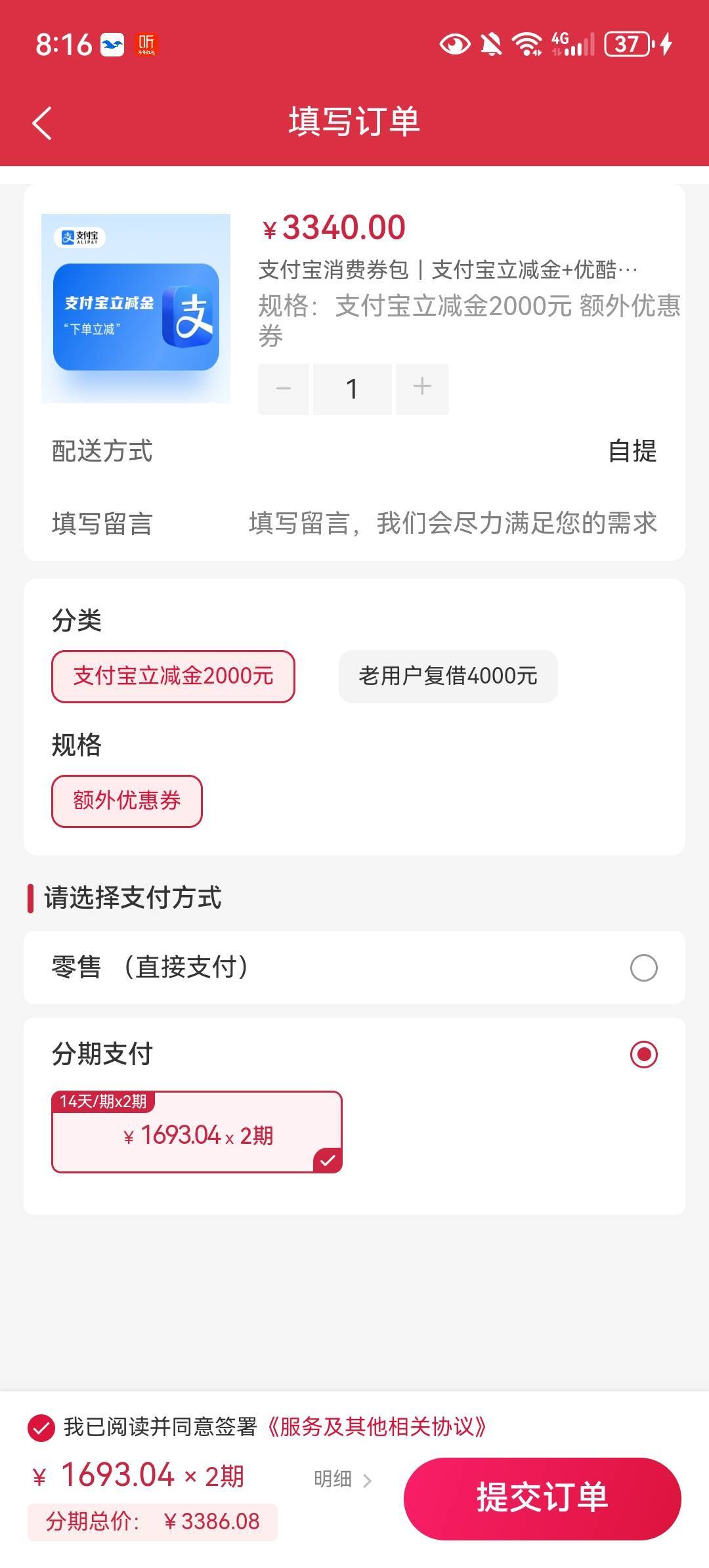Open the 配送方式 自提 option
Screen dimensions: 709x1568
tap(632, 451)
